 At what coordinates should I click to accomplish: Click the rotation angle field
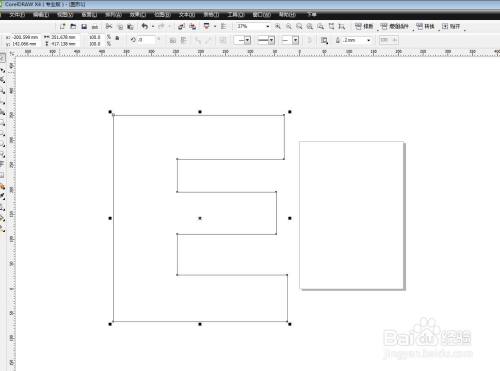[146, 40]
